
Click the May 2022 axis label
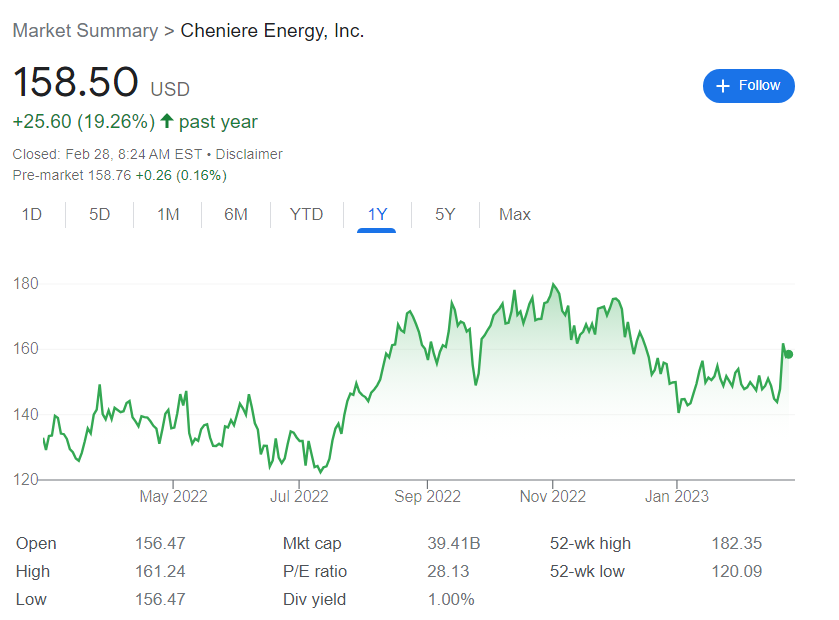[173, 496]
